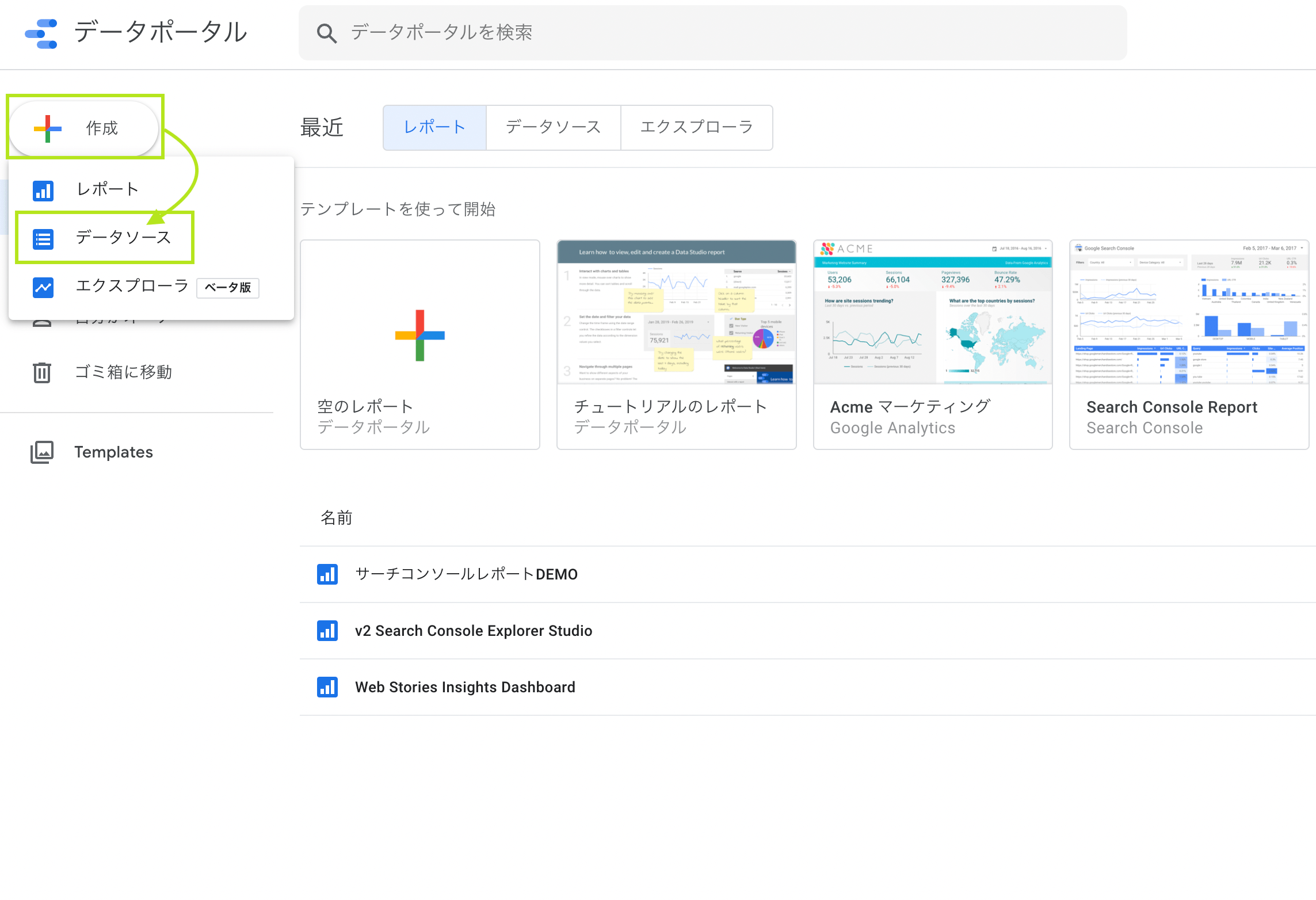Screen dimensions: 1316x900
Task: Click the report icon beside Web Stories Insights Dashboard
Action: tap(327, 687)
